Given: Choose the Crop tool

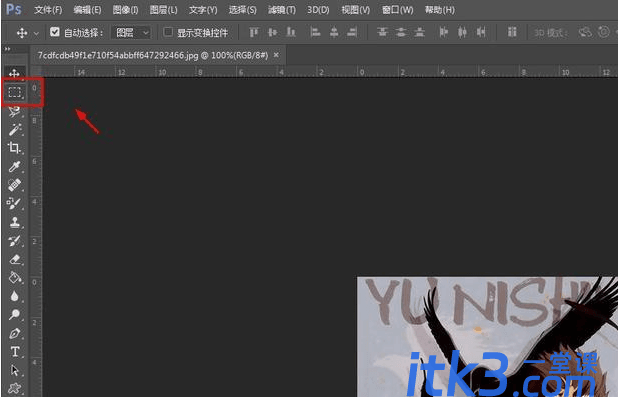Looking at the screenshot, I should click(x=15, y=148).
